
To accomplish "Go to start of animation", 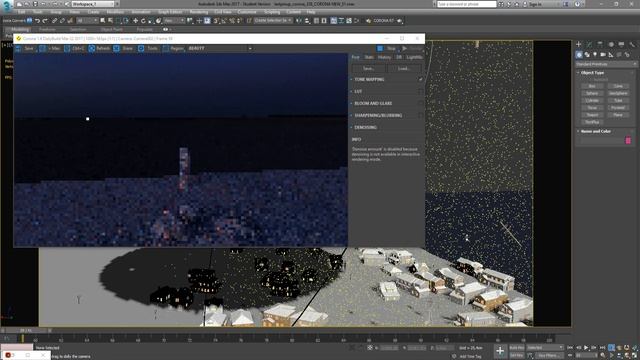I will pos(570,347).
